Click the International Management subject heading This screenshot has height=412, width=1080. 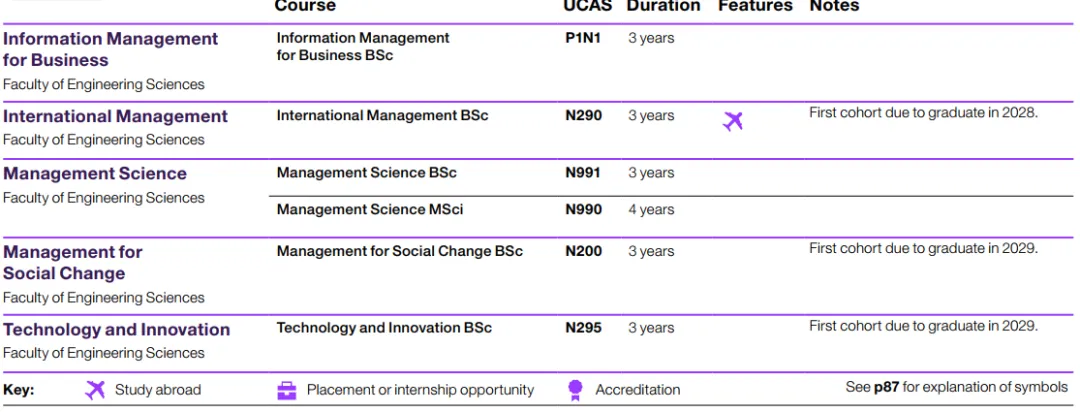(x=115, y=116)
